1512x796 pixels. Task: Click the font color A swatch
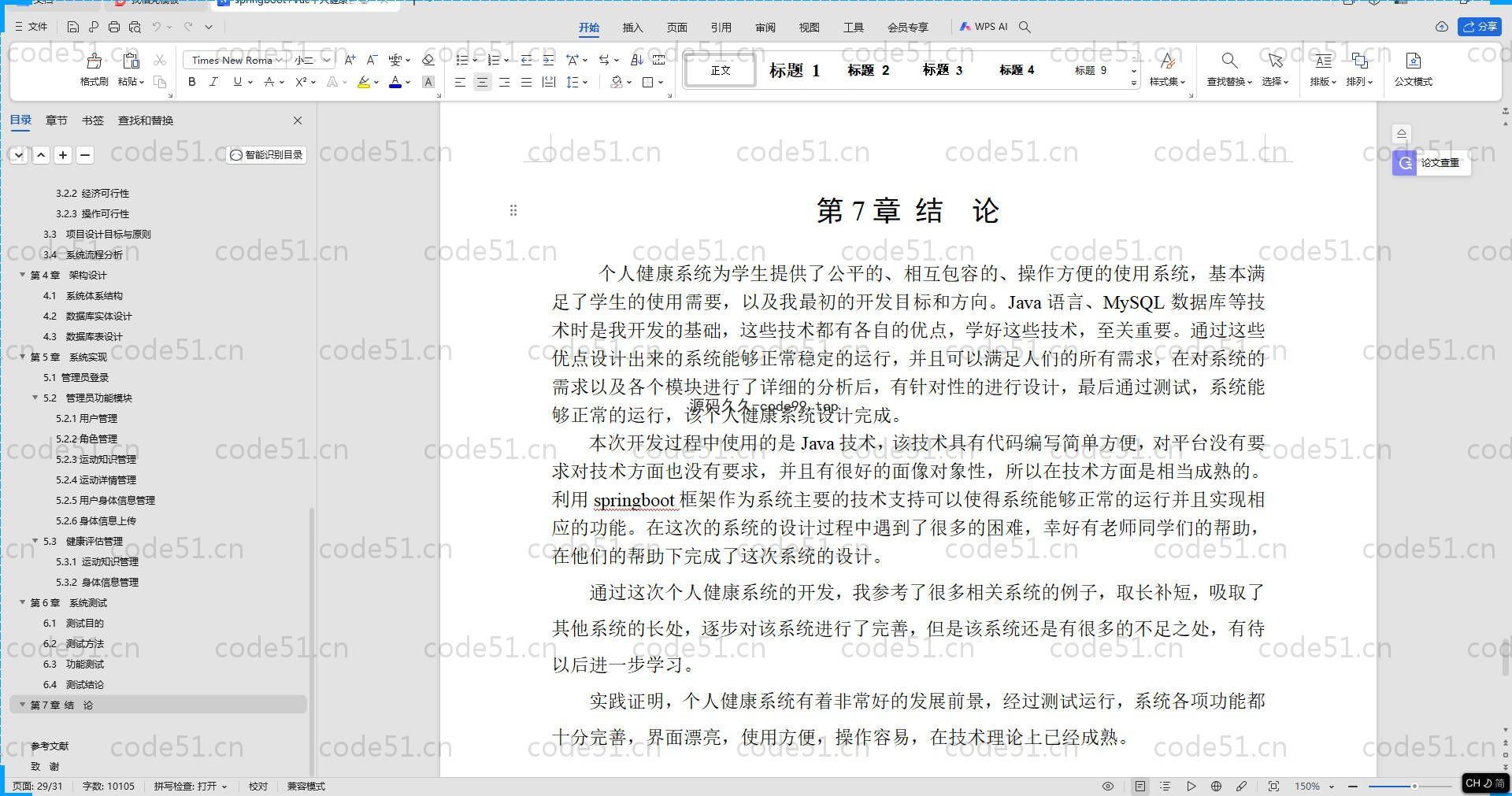tap(395, 82)
